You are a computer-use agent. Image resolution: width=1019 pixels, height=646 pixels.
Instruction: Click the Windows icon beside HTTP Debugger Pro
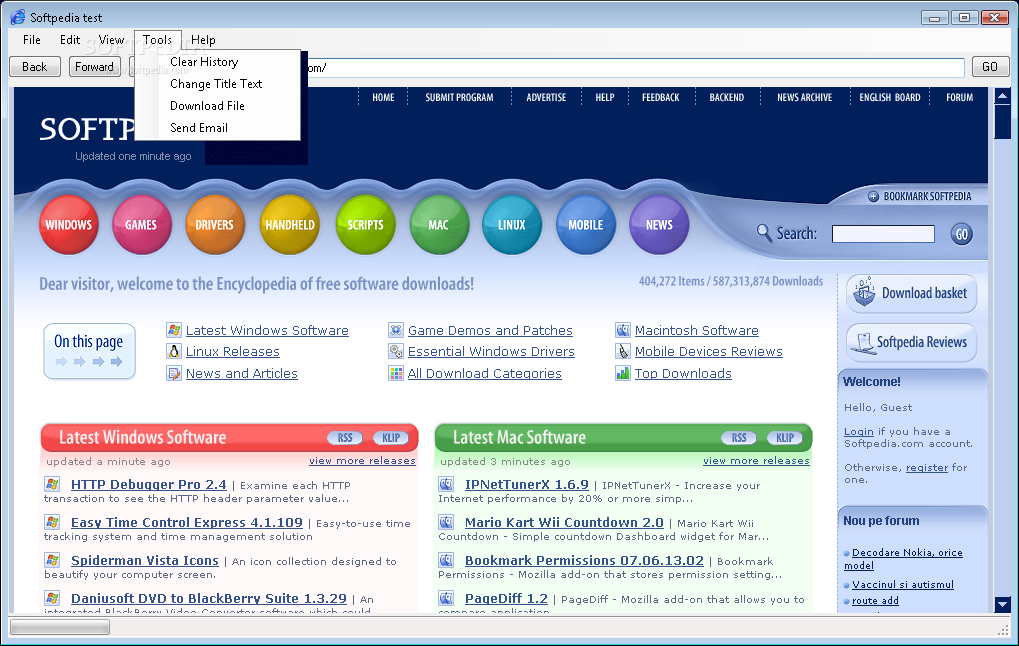coord(52,484)
